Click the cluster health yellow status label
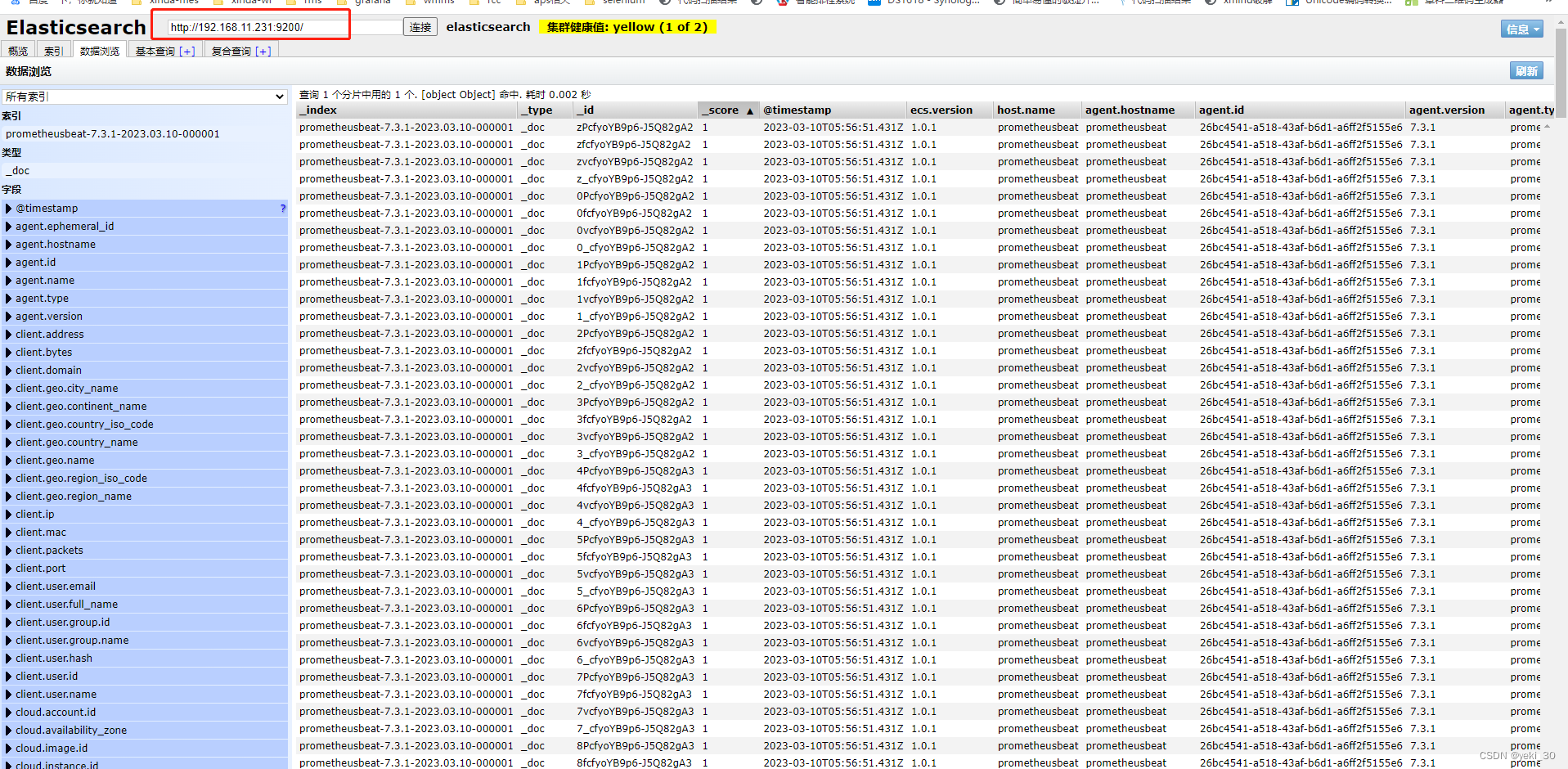 [x=627, y=27]
